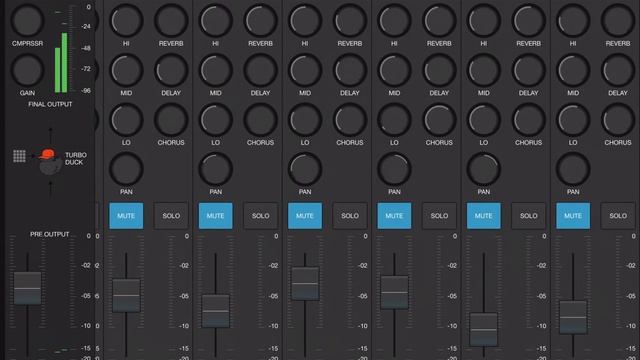Click the CHORUS knob on the second channel
This screenshot has width=640, height=360.
[x=260, y=120]
